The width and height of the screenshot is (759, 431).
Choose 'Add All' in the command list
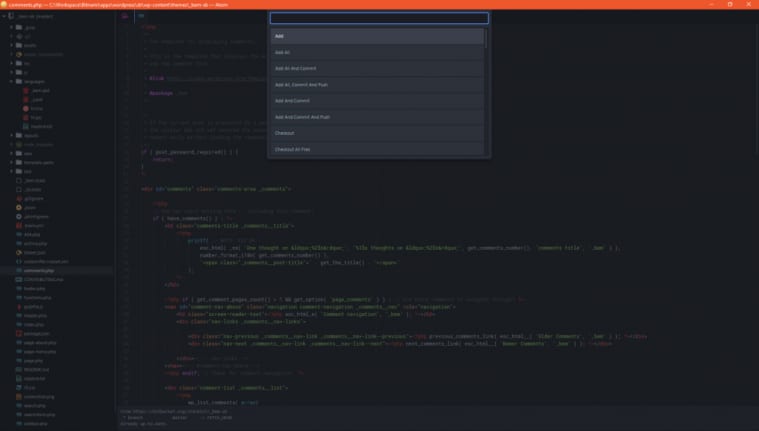click(377, 52)
